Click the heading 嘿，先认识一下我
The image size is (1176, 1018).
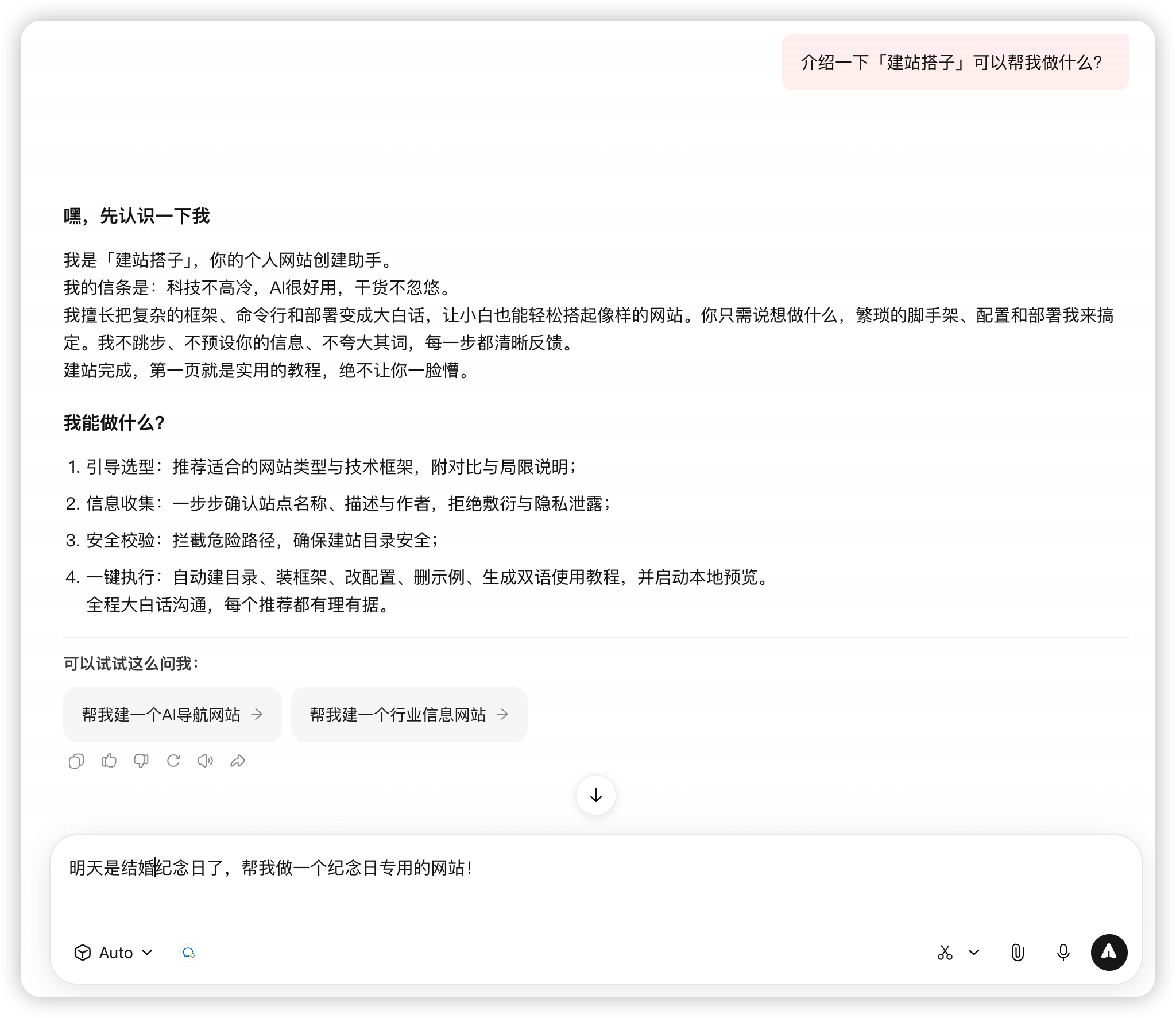(137, 216)
